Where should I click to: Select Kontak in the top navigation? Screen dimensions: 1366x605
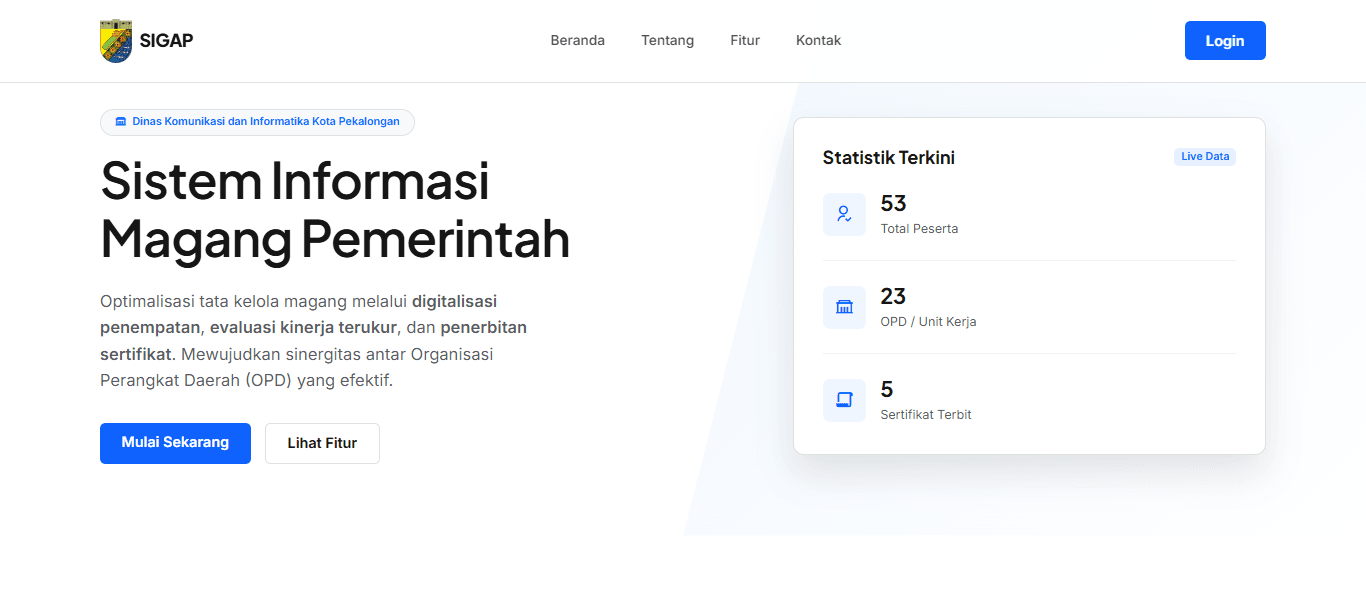tap(818, 40)
